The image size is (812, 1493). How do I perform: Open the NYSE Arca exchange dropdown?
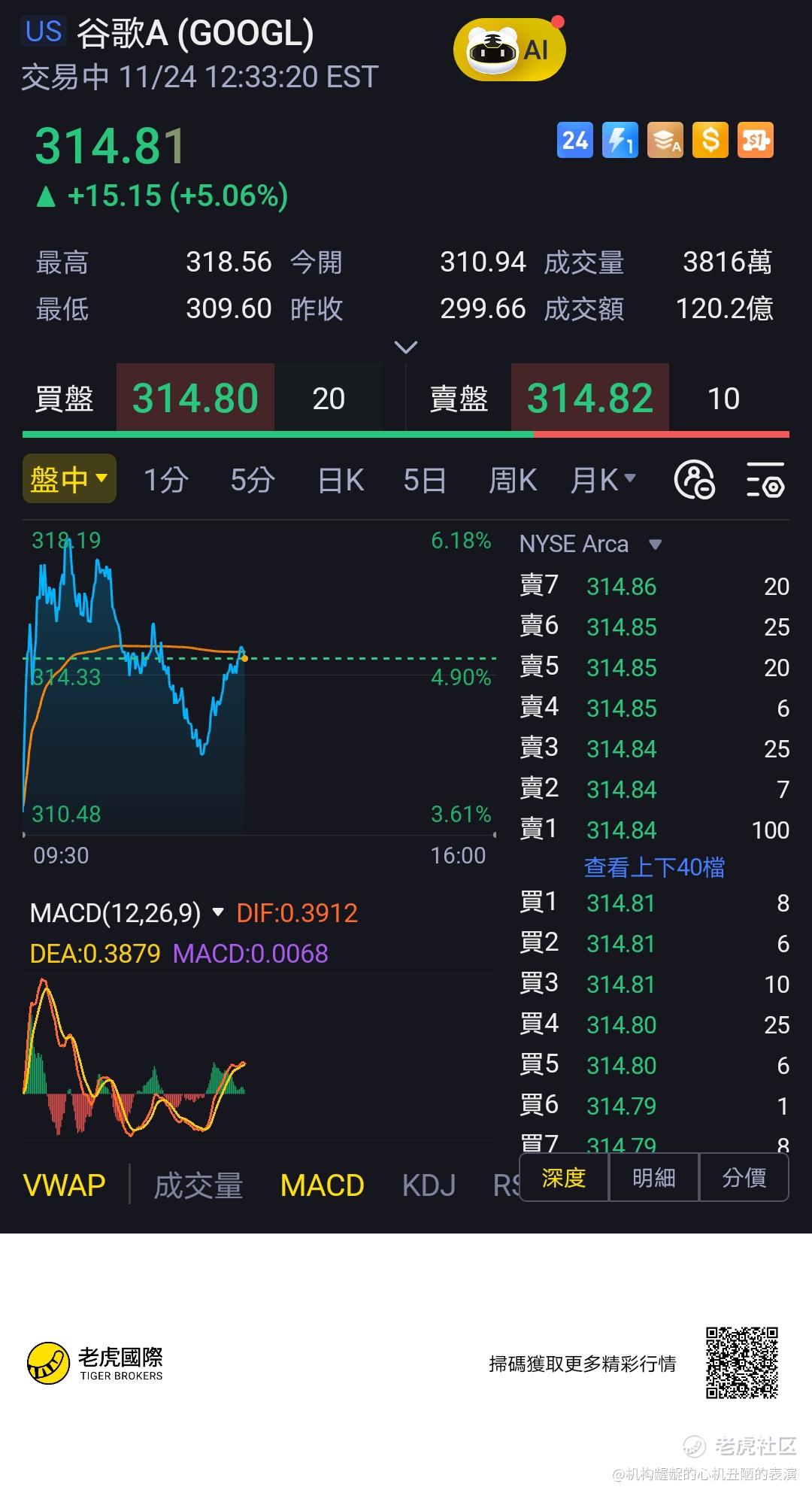pyautogui.click(x=590, y=544)
